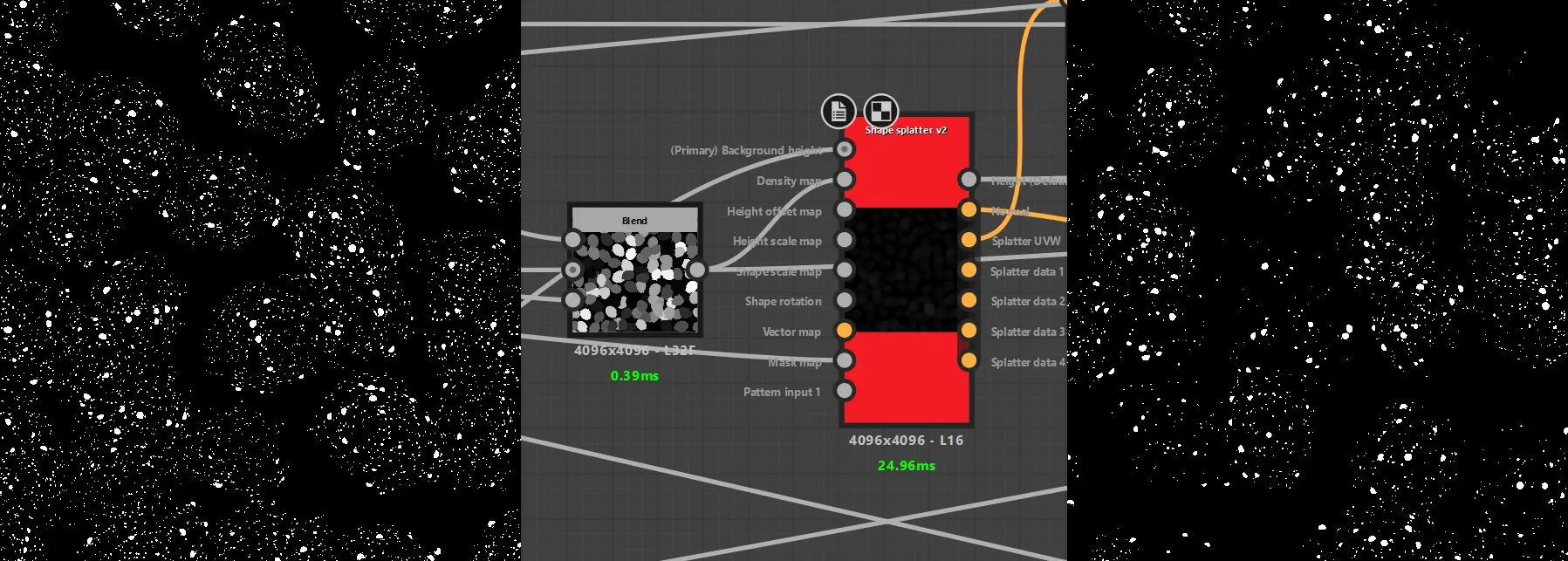Viewport: 1568px width, 561px height.
Task: Click the Blend node's last input pin
Action: tap(572, 300)
